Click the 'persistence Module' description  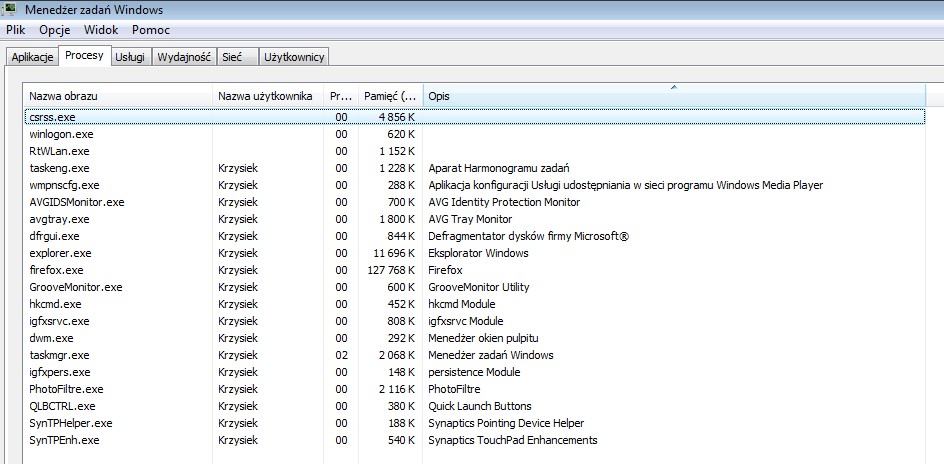click(474, 372)
